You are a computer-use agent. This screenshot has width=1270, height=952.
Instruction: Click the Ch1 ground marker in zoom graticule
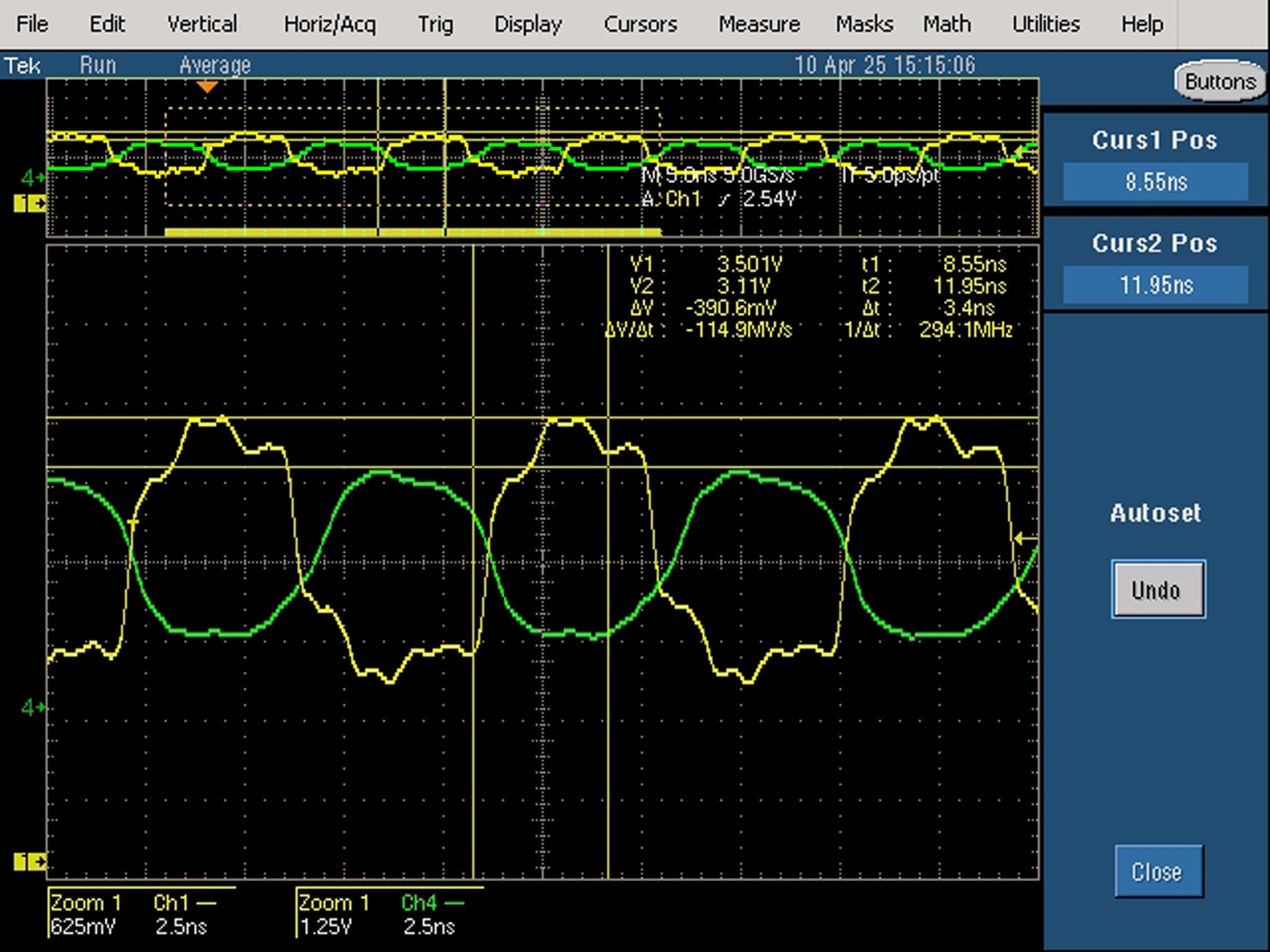30,862
